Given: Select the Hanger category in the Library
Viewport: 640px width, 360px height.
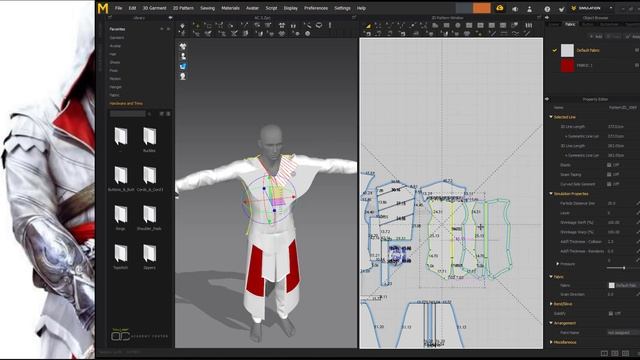Looking at the screenshot, I should click(x=116, y=87).
